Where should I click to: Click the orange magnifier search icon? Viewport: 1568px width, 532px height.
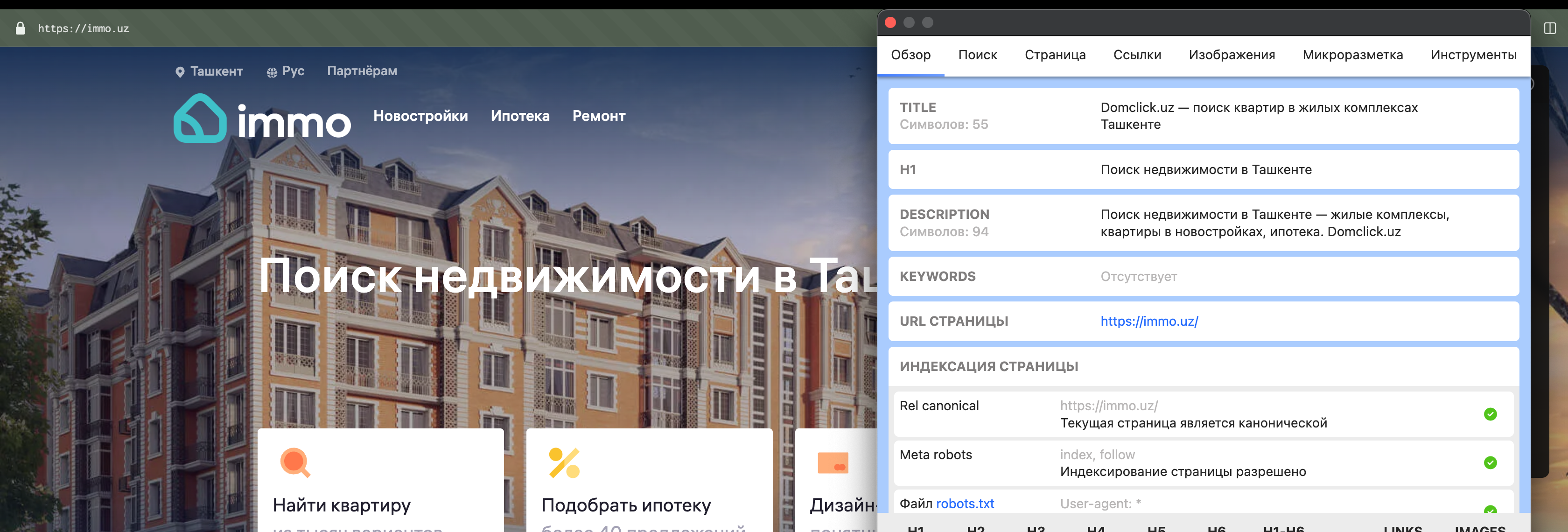[x=295, y=462]
